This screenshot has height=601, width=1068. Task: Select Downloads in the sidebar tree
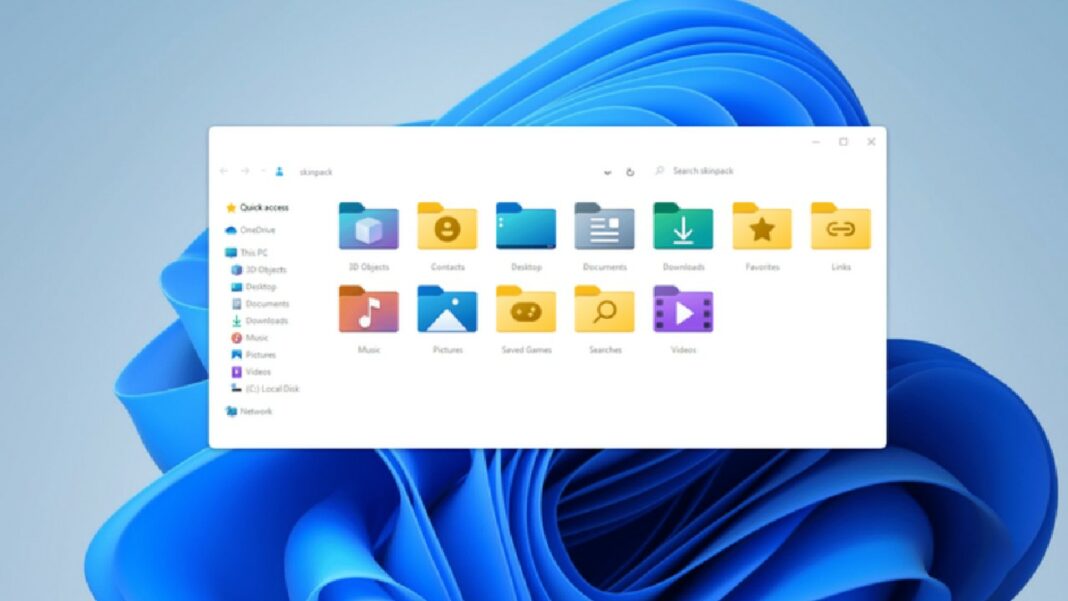tap(260, 321)
